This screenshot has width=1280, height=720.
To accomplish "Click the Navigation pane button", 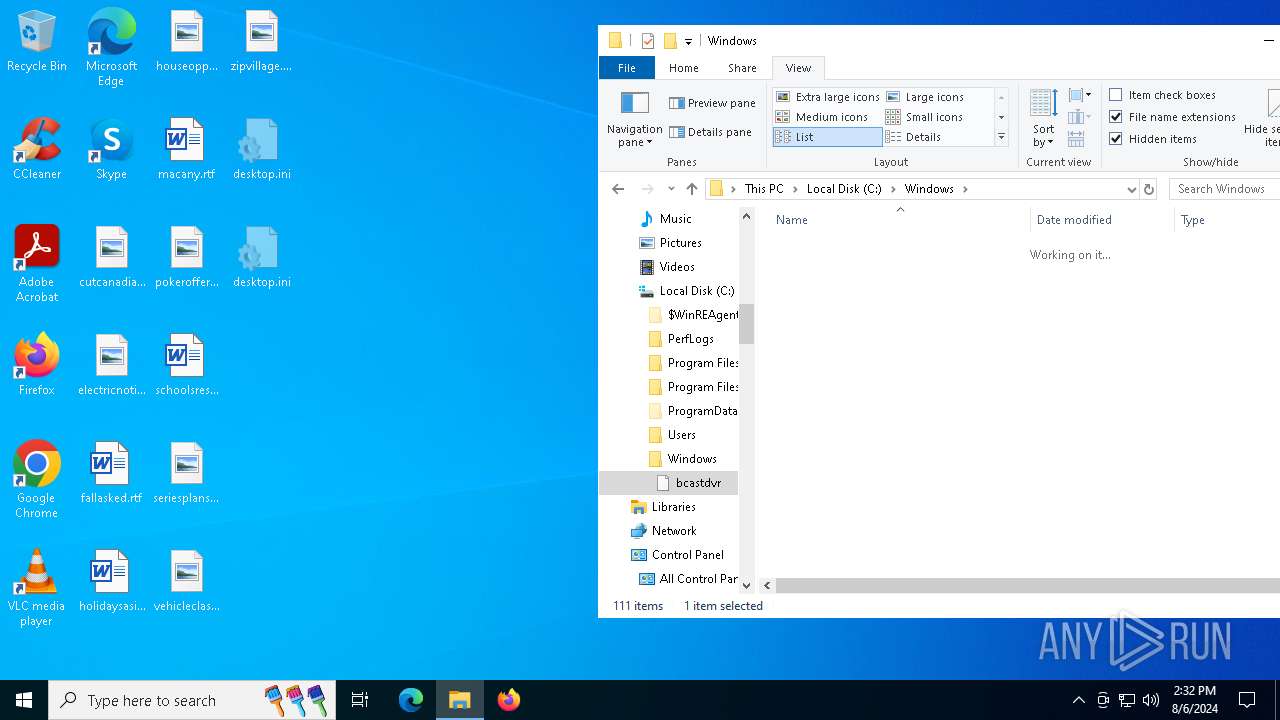I will pyautogui.click(x=635, y=118).
